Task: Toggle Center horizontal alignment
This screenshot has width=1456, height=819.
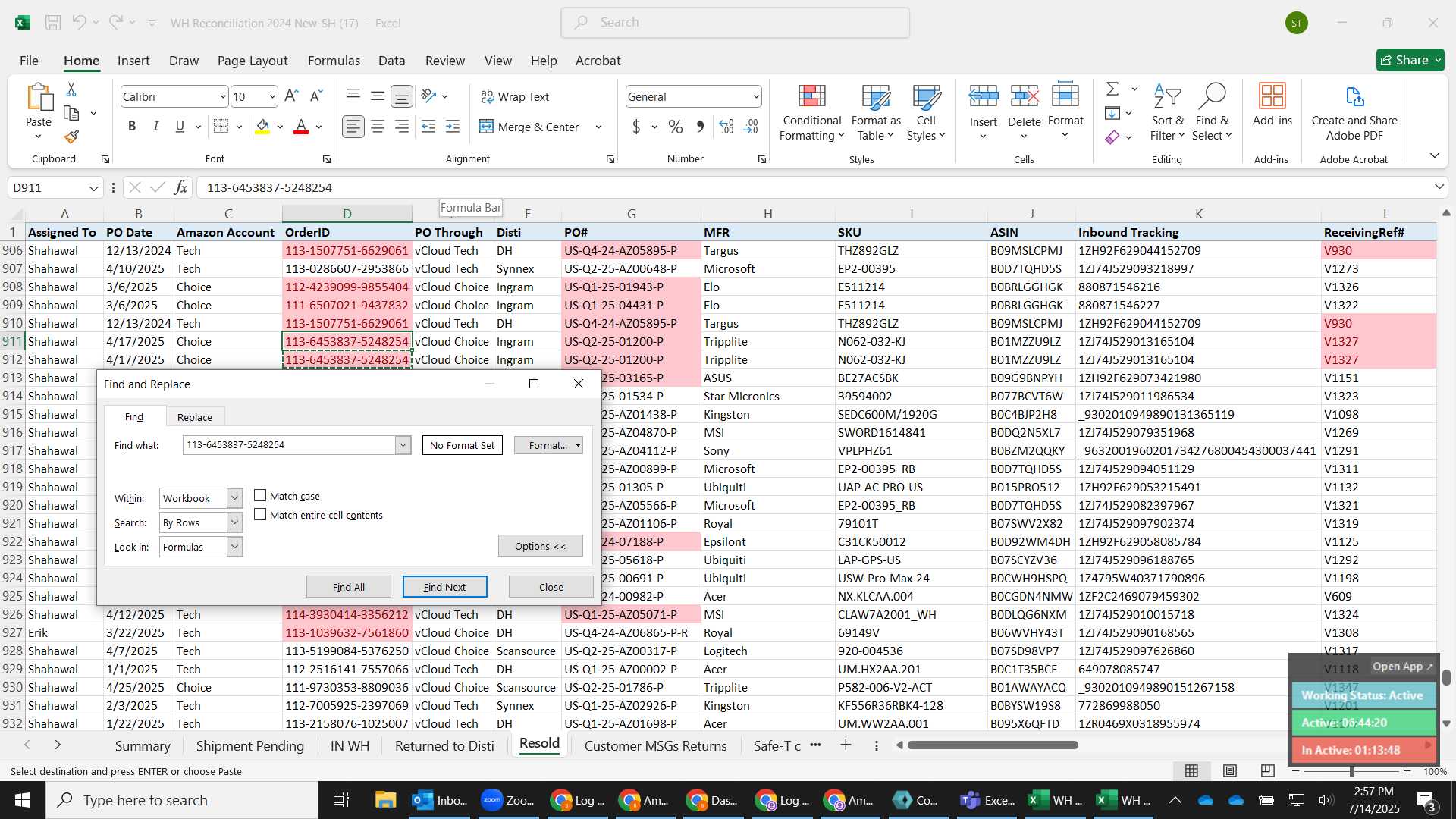Action: point(378,127)
